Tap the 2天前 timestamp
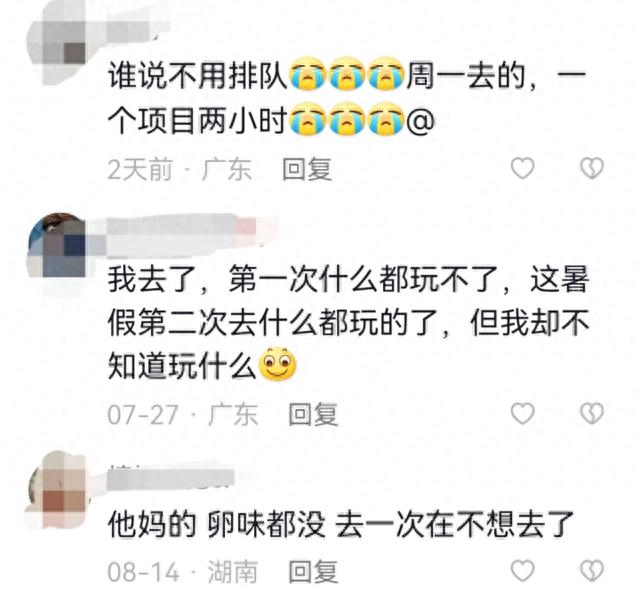The height and width of the screenshot is (605, 640). click(x=140, y=169)
